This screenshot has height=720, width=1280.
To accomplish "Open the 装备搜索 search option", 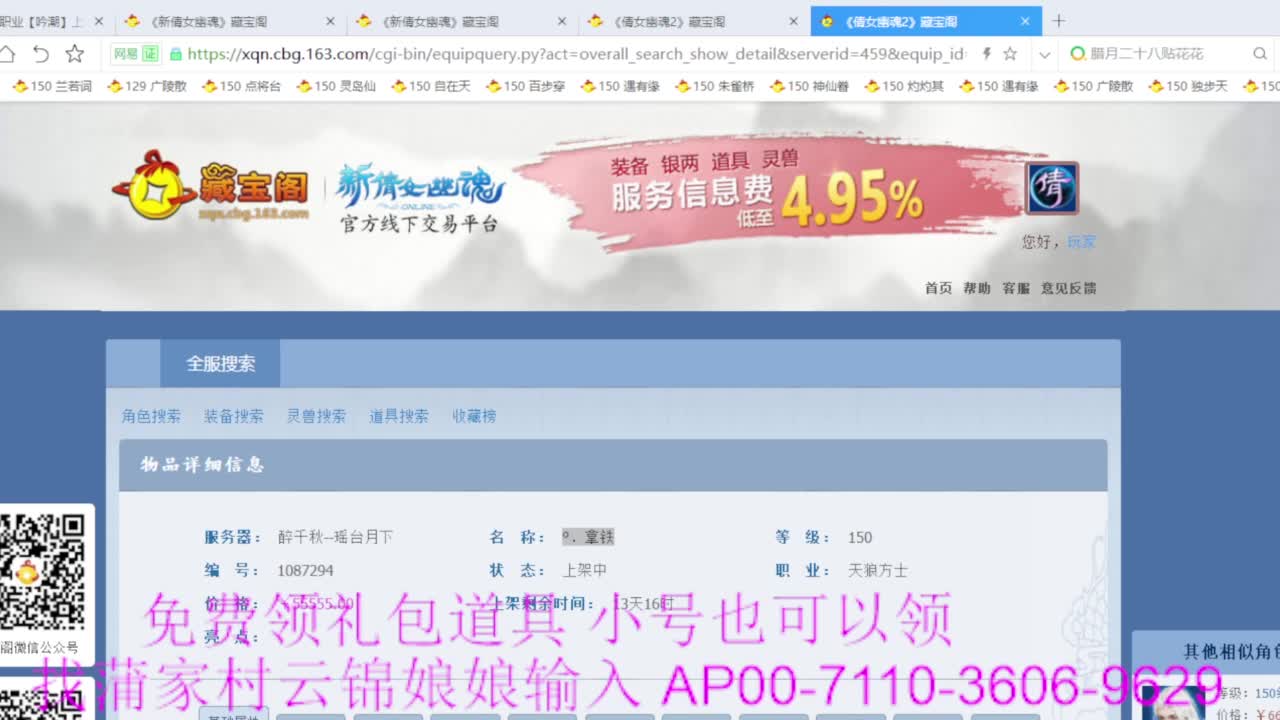I will click(x=232, y=416).
